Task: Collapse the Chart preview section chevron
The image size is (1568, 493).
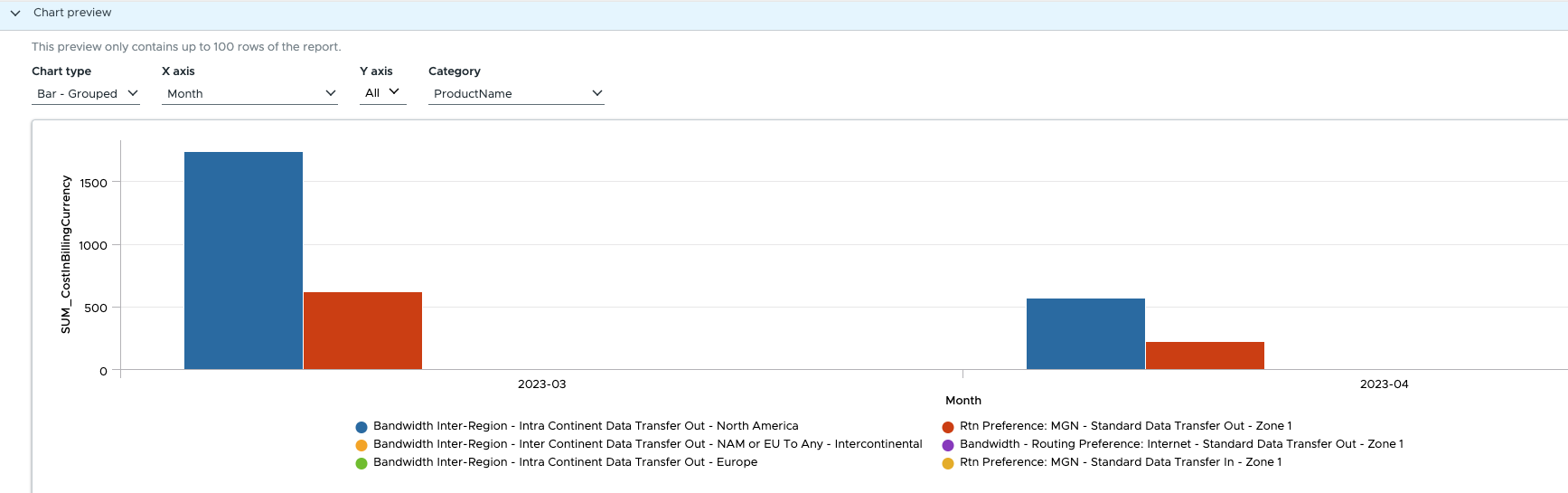Action: click(15, 13)
